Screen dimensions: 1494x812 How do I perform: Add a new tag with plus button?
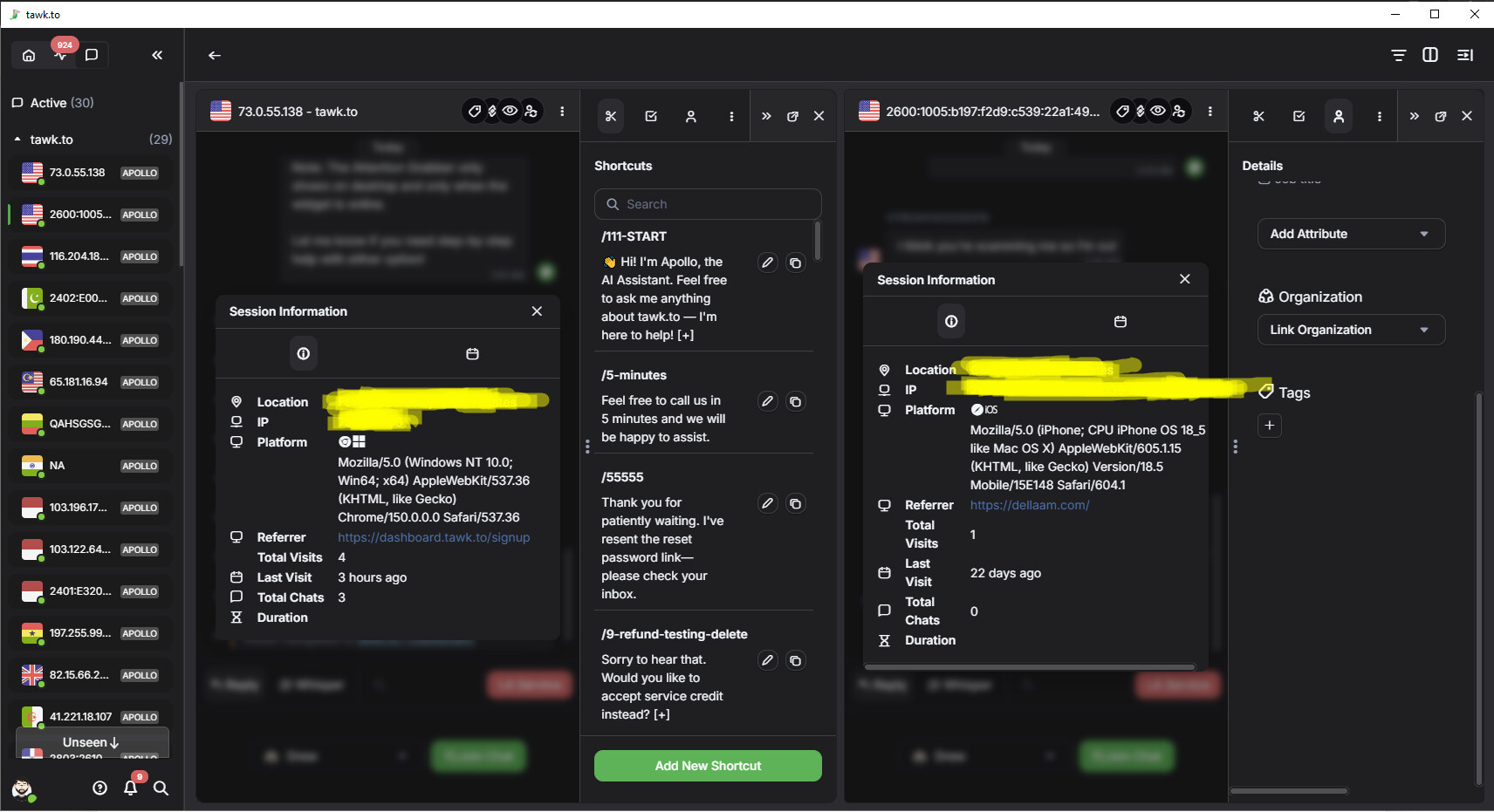tap(1269, 426)
